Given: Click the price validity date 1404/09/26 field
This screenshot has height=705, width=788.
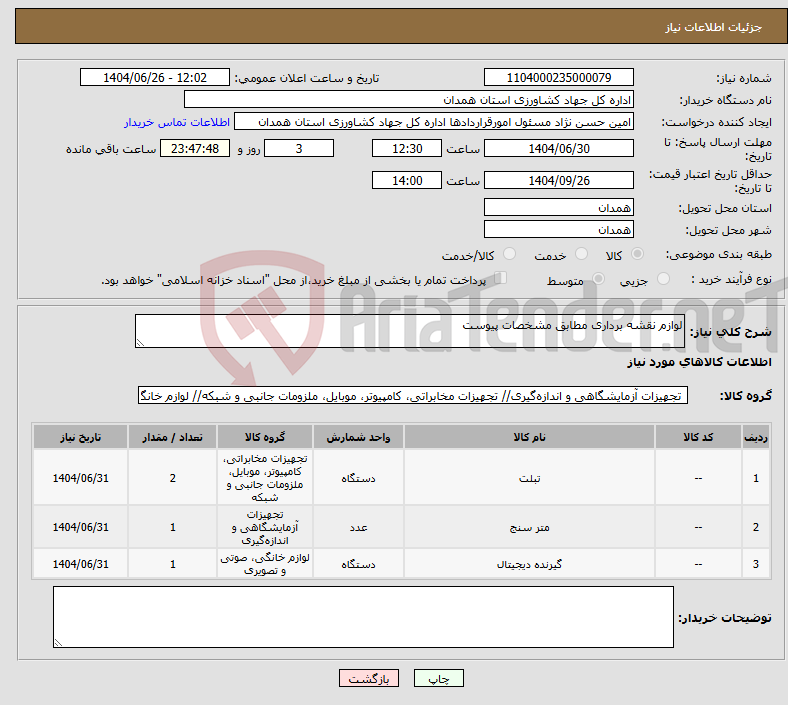Looking at the screenshot, I should [558, 180].
